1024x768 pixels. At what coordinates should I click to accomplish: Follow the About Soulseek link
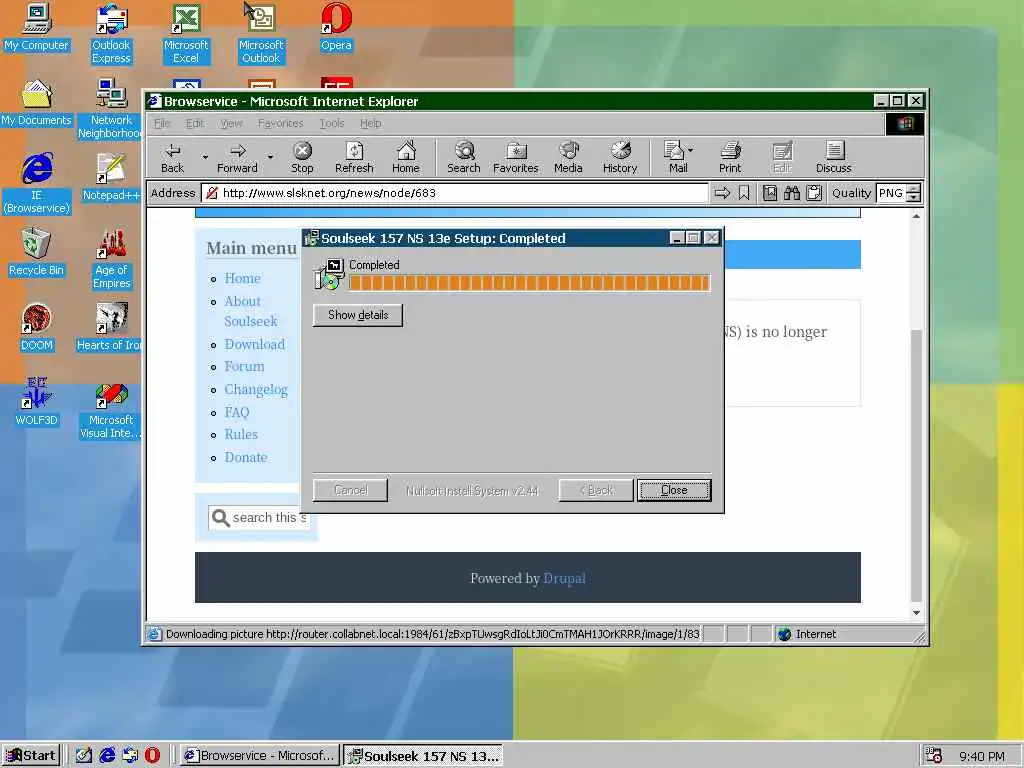coord(251,312)
